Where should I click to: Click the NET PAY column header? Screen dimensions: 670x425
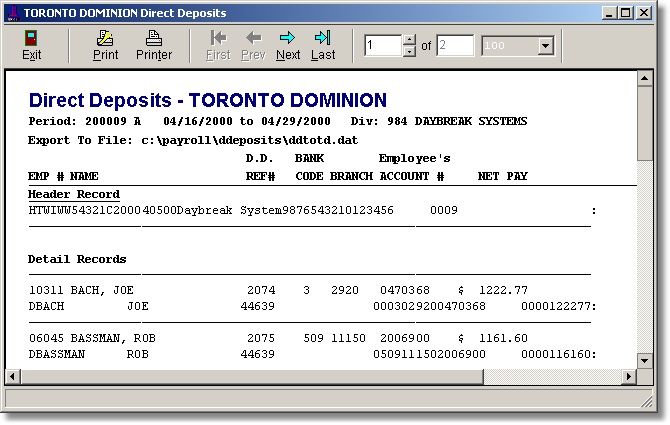(x=502, y=176)
